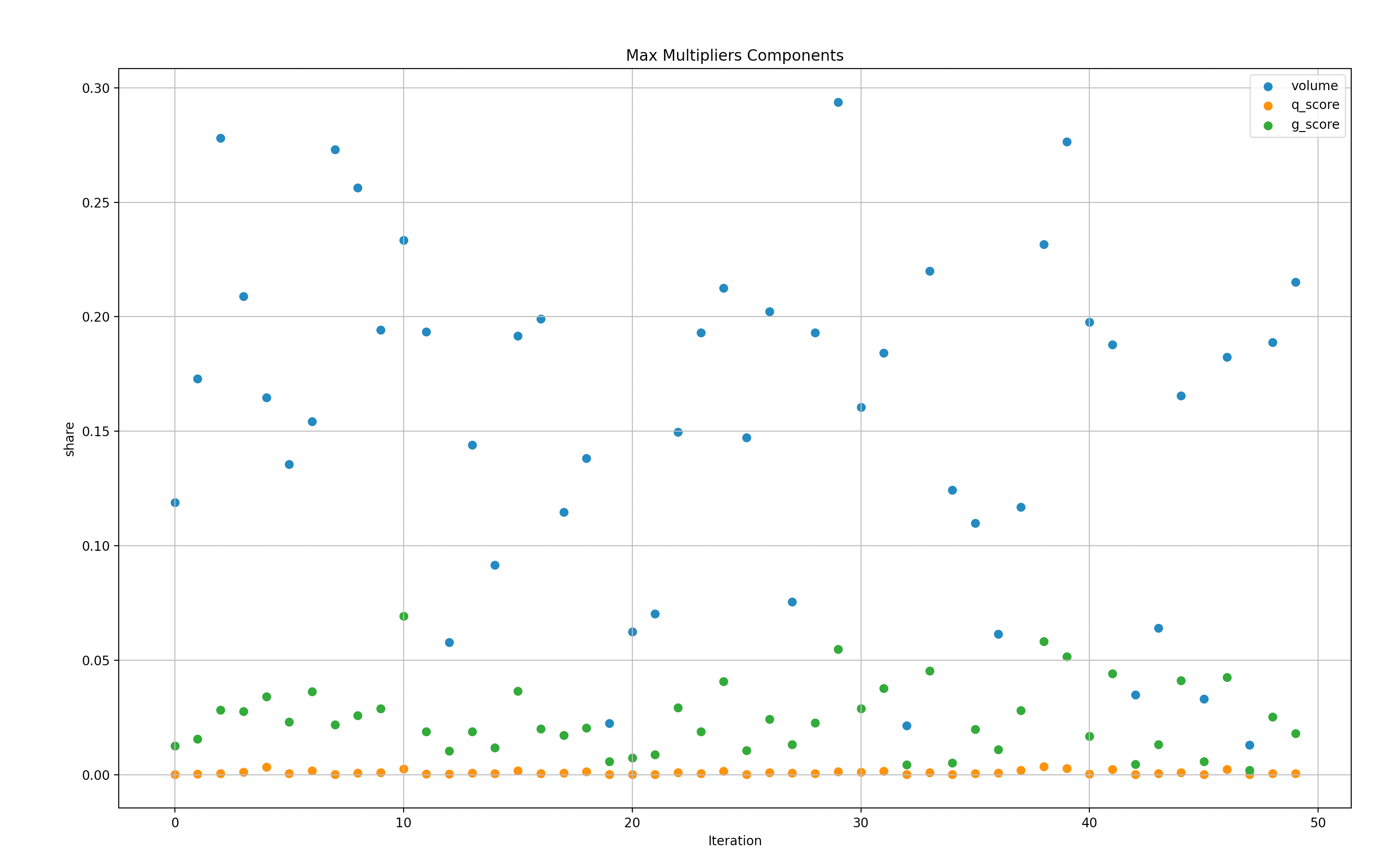Select the "g_score" legend label
This screenshot has width=1400, height=865.
pyautogui.click(x=1315, y=125)
